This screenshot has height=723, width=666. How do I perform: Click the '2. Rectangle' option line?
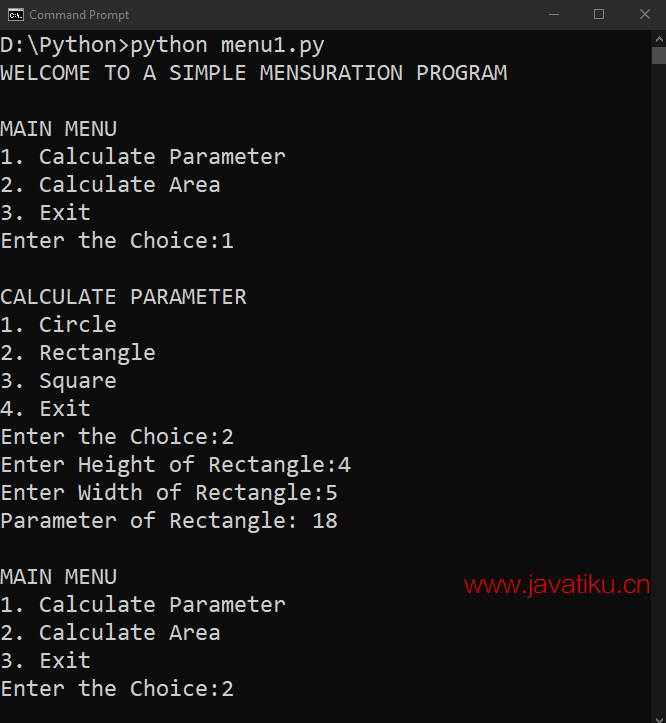click(x=78, y=353)
